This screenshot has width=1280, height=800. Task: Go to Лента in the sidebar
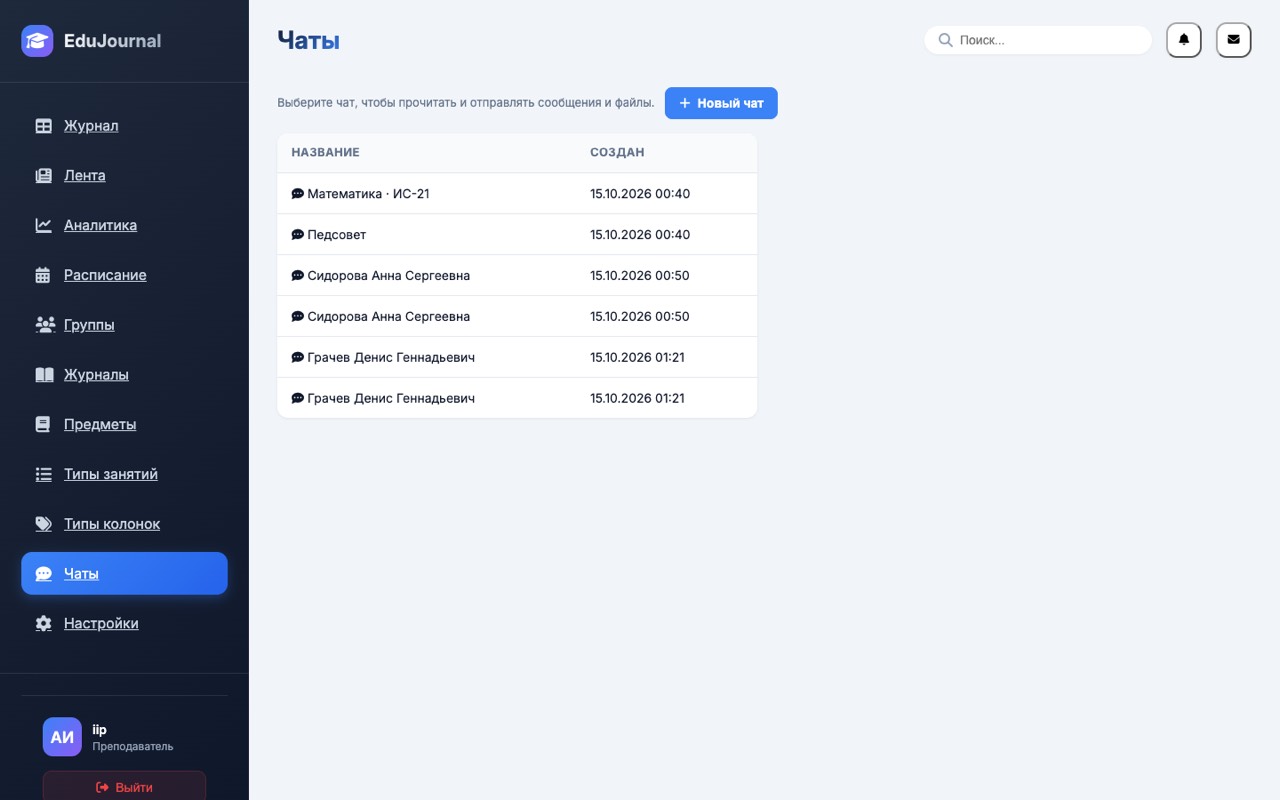click(x=124, y=176)
